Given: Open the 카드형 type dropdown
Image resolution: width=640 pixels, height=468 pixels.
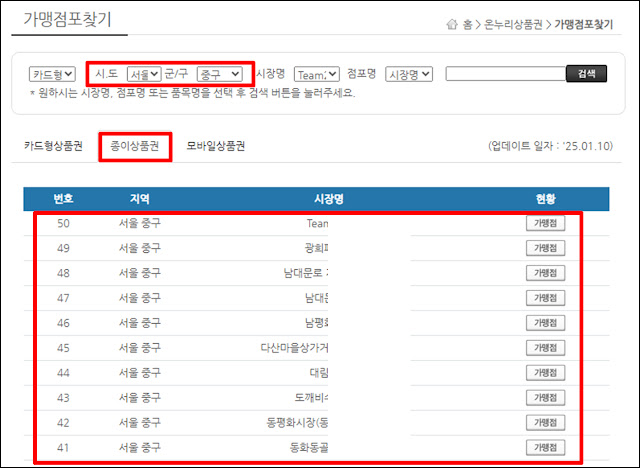Looking at the screenshot, I should (x=52, y=74).
